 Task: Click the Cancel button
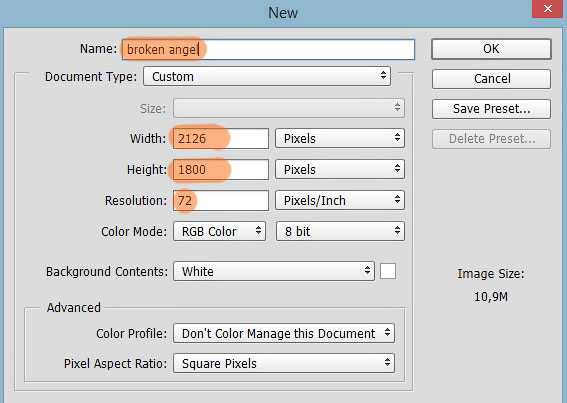pyautogui.click(x=491, y=79)
